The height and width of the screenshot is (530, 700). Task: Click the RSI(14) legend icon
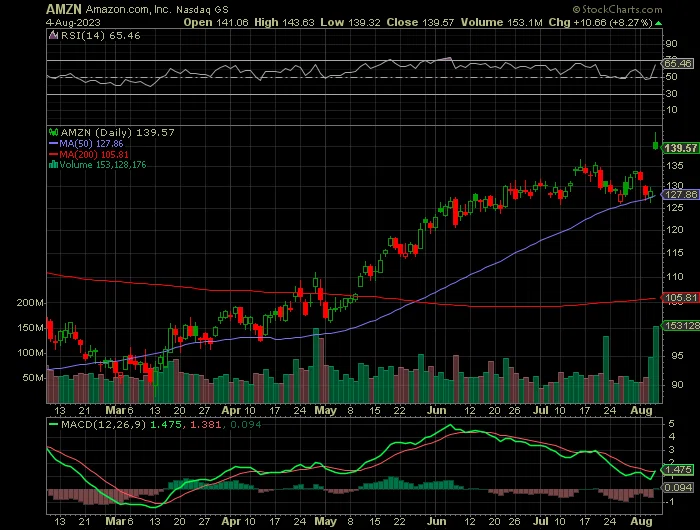[53, 35]
